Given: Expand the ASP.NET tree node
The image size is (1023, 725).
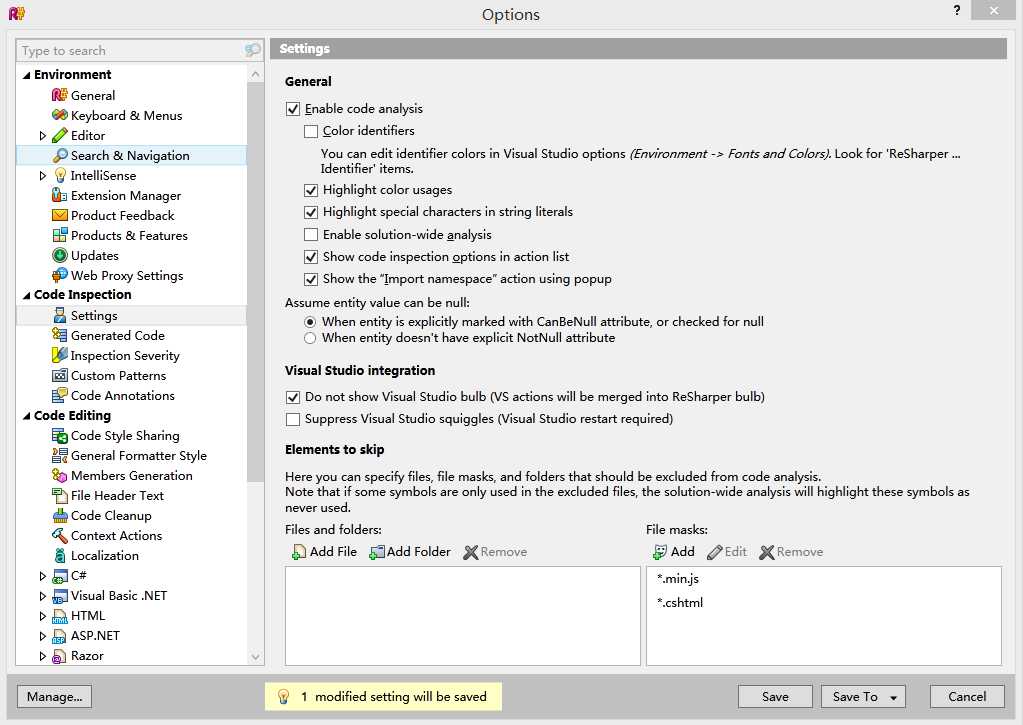Looking at the screenshot, I should 42,636.
